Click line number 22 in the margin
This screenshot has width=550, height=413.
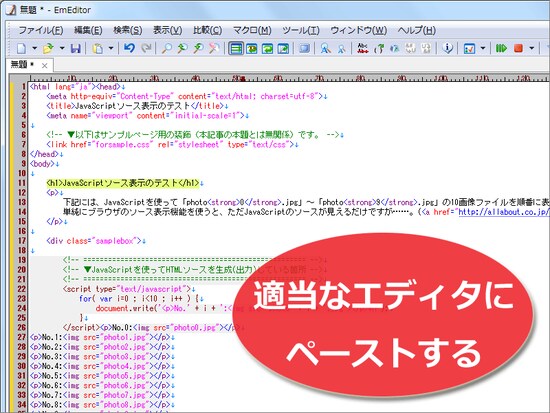pyautogui.click(x=22, y=289)
